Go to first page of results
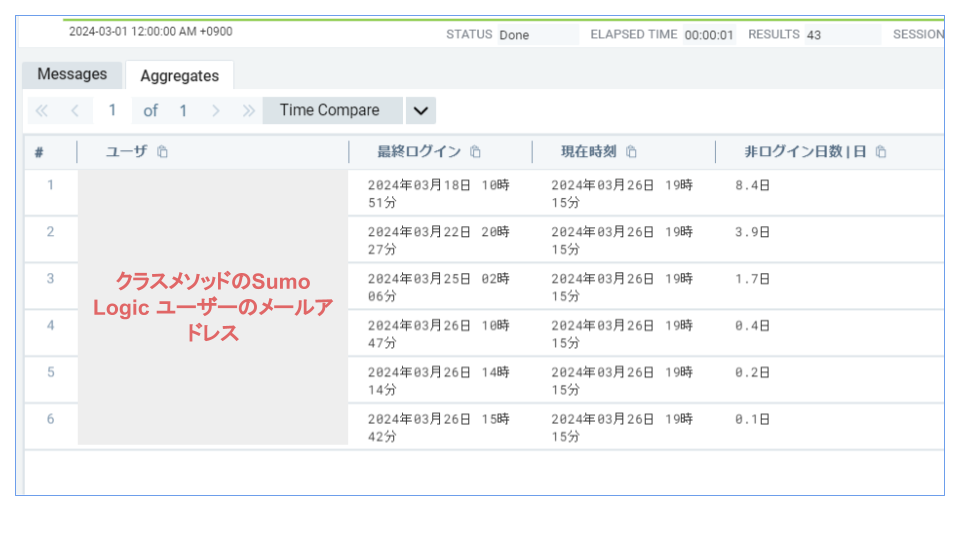Image resolution: width=960 pixels, height=540 pixels. click(42, 111)
